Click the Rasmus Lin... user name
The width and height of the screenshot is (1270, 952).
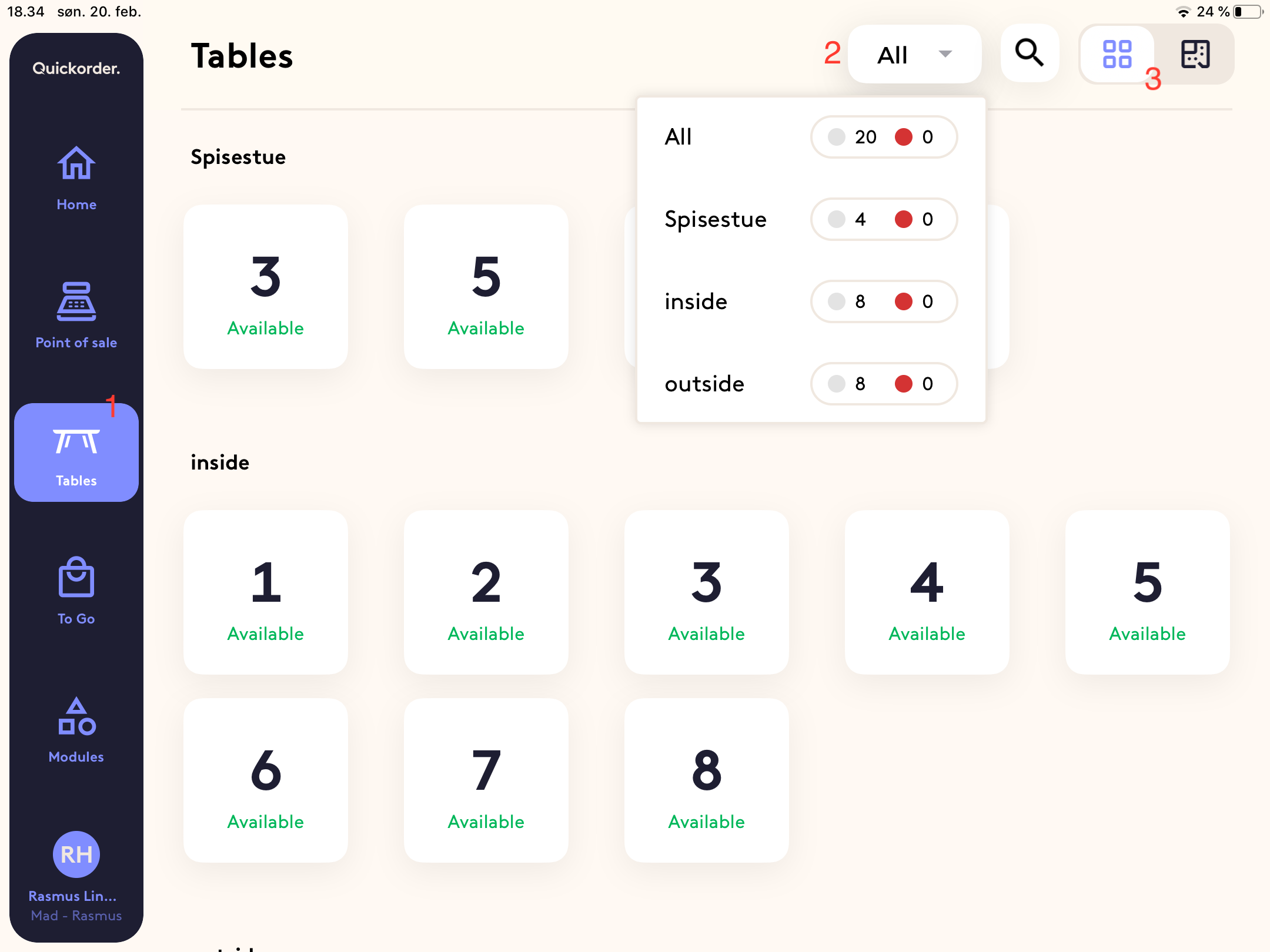[73, 896]
